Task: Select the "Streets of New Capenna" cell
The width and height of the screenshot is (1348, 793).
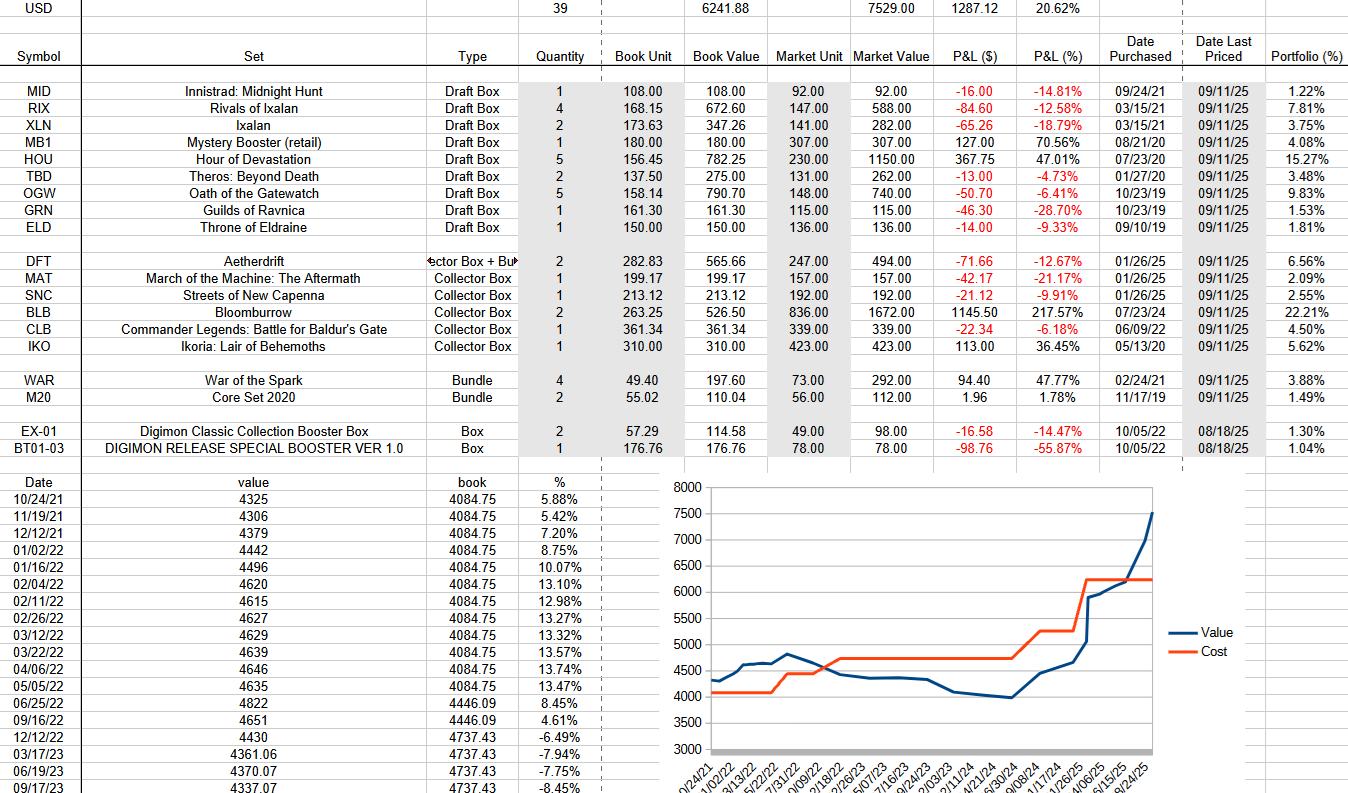Action: pos(254,295)
